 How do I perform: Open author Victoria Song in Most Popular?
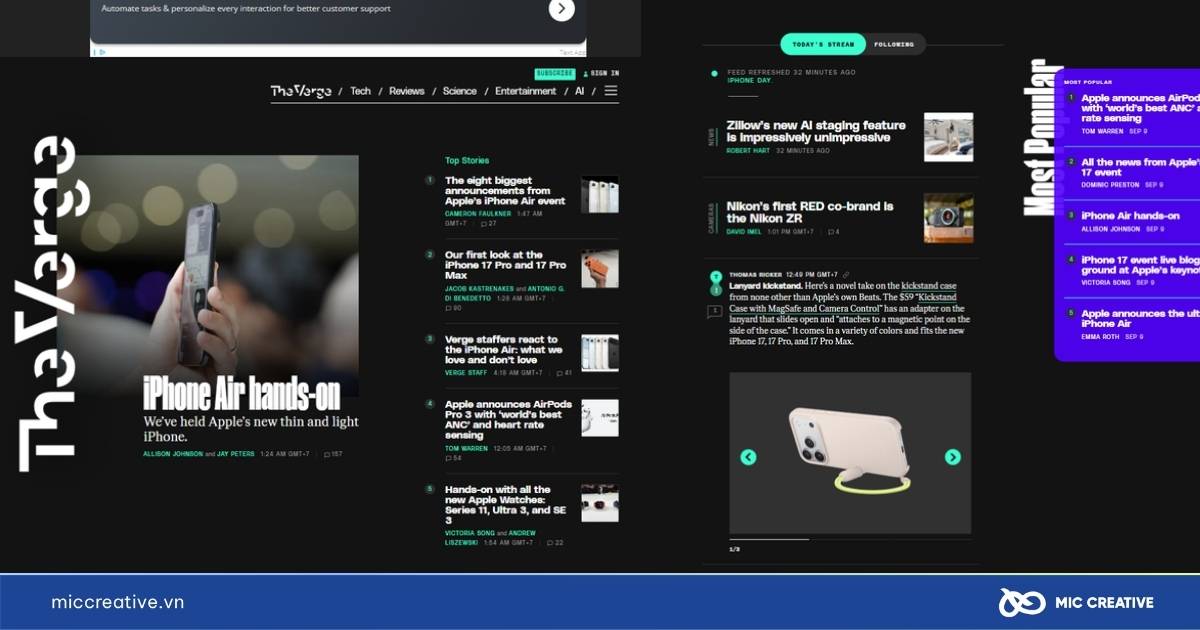click(1104, 282)
